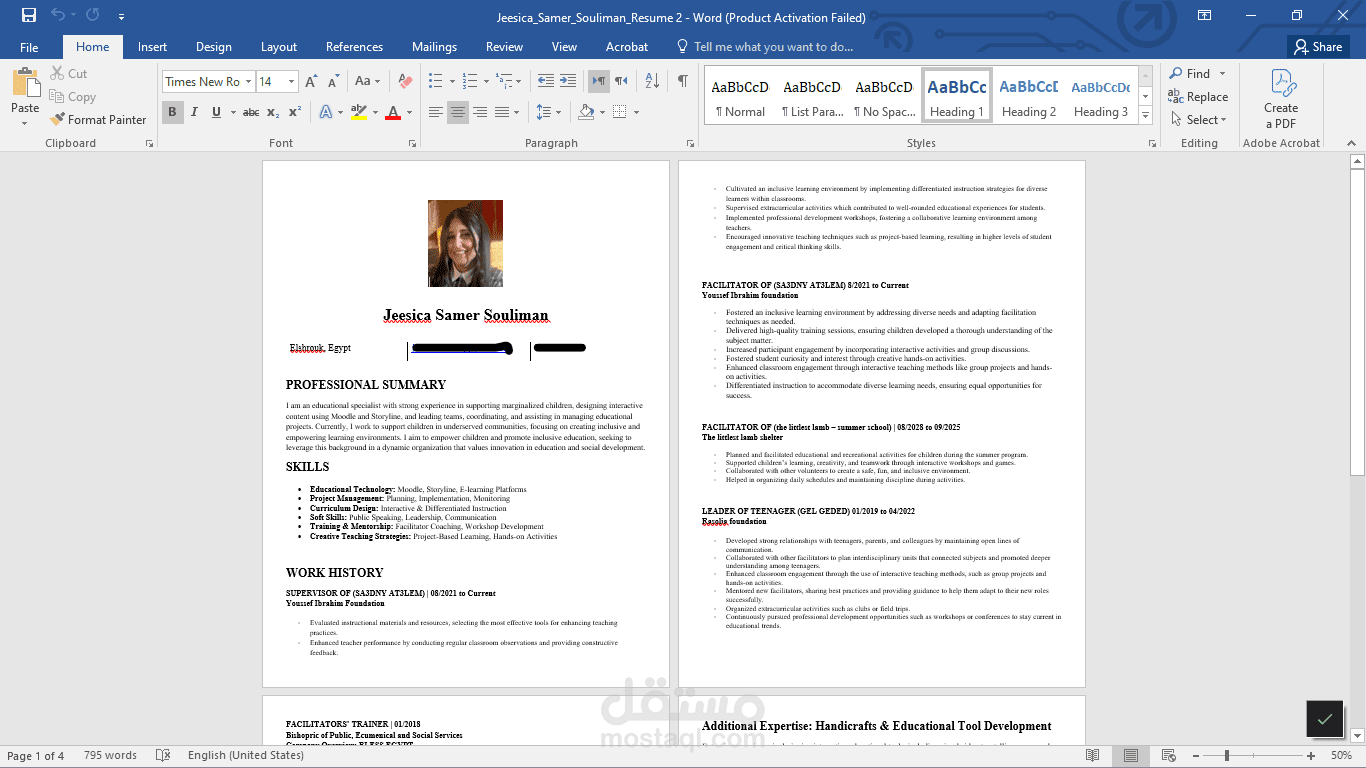Screen dimensions: 1366x768
Task: Click the Format Painter brush
Action: pyautogui.click(x=57, y=119)
